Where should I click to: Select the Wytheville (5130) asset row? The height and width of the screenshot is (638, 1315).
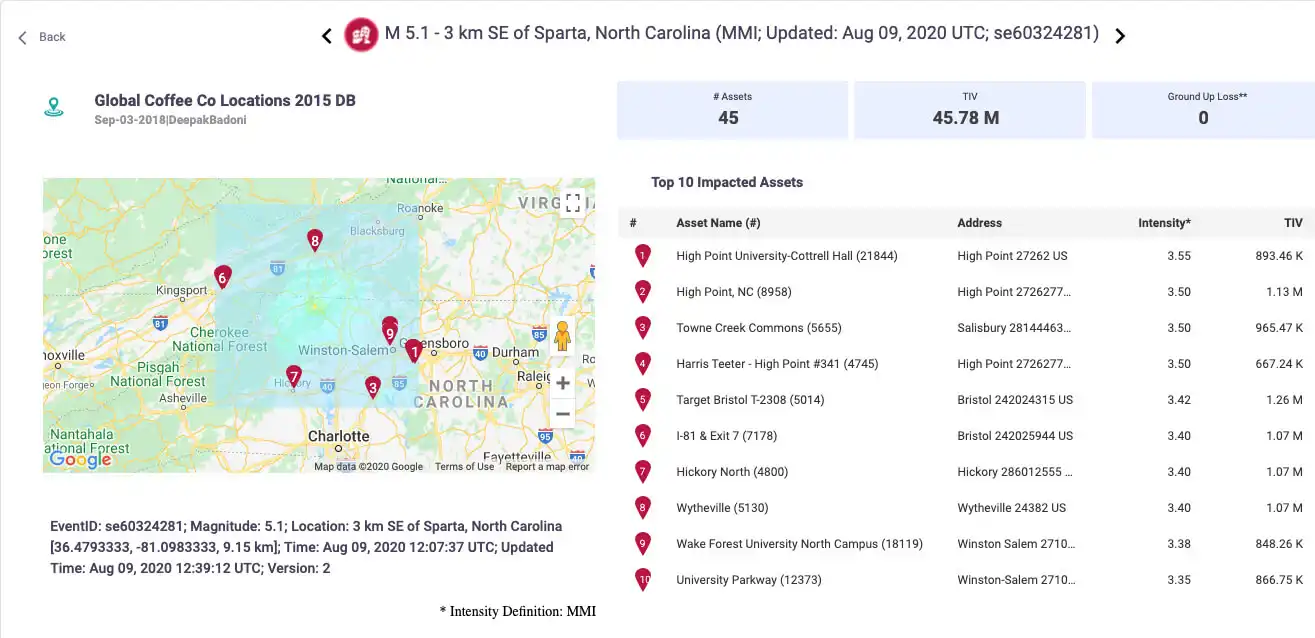[966, 508]
